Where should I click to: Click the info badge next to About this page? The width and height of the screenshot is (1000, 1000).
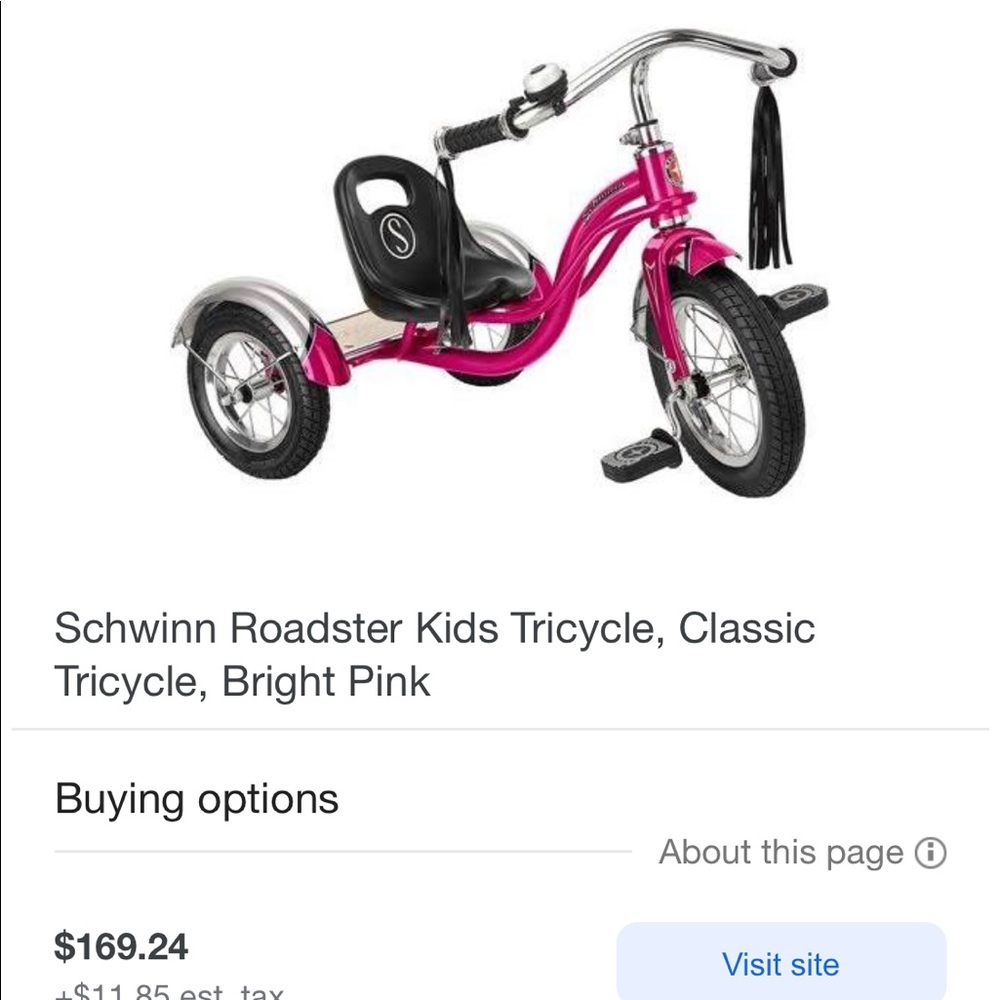coord(932,852)
